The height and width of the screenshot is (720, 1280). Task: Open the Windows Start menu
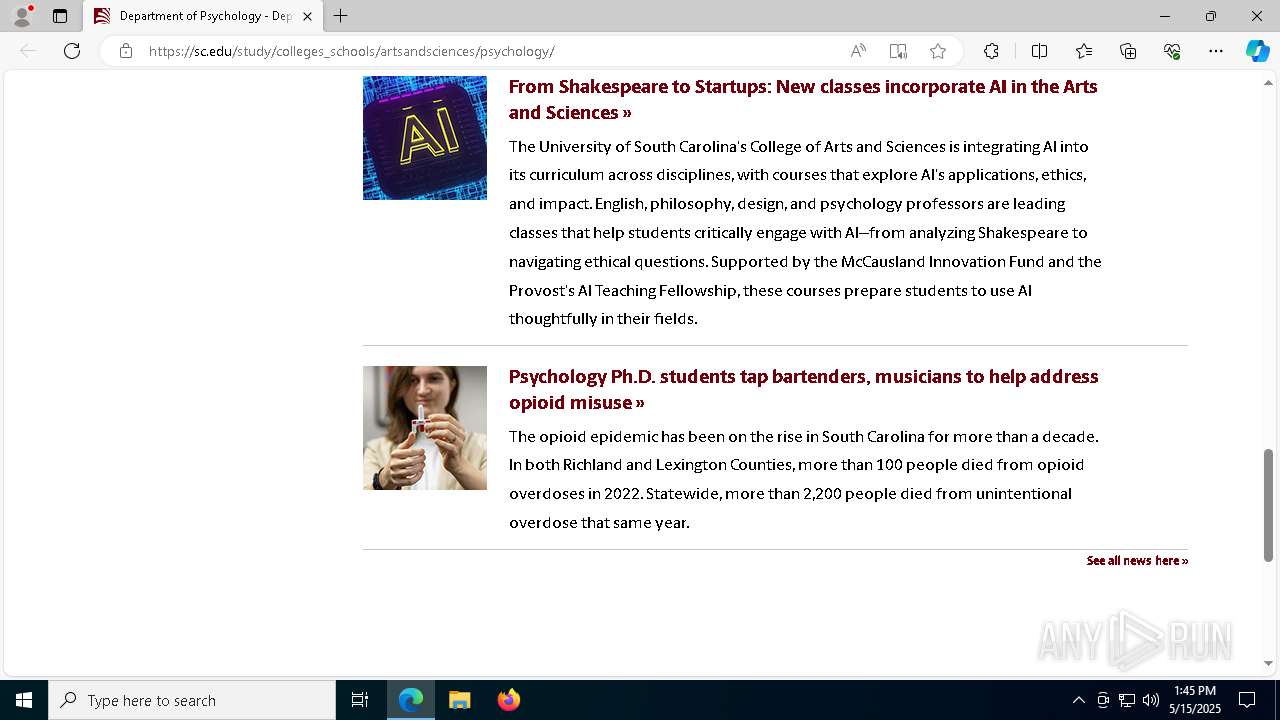coord(24,700)
